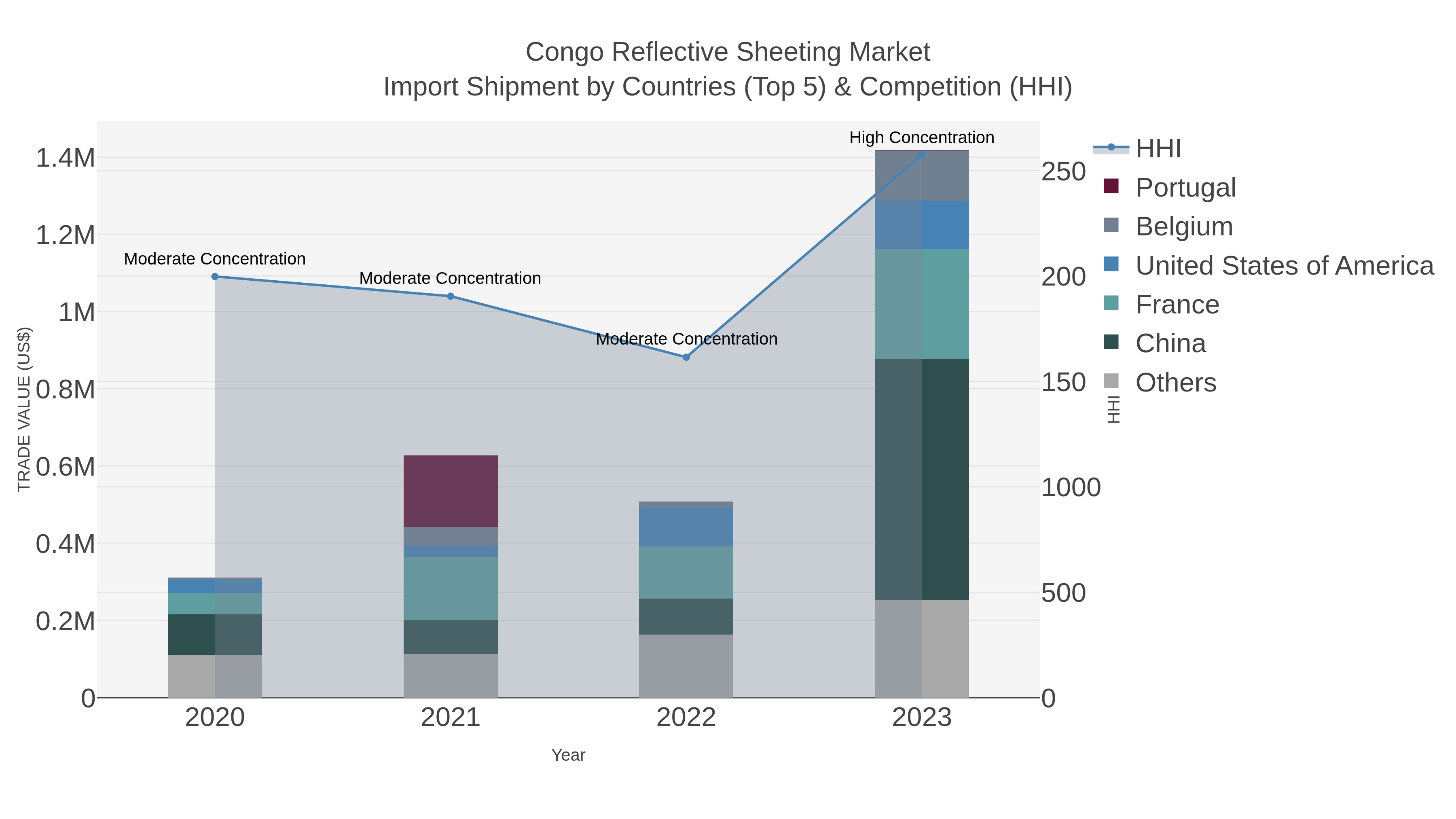Screen dimensions: 1456x819
Task: Click the 2021 x-axis label
Action: point(451,718)
